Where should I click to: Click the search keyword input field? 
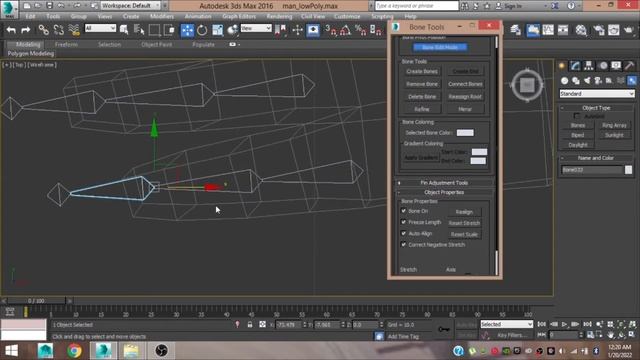(x=416, y=6)
